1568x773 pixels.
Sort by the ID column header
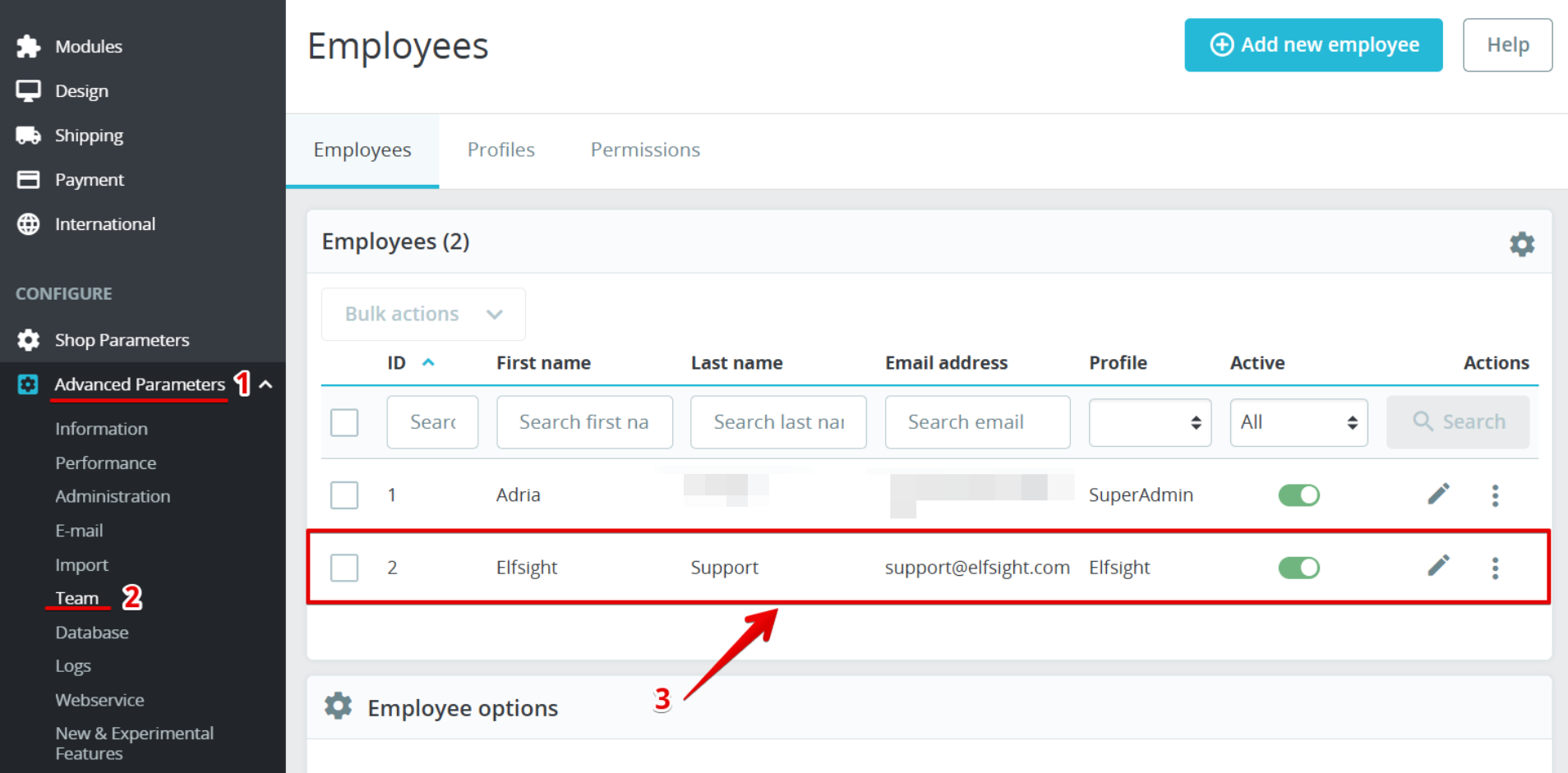click(397, 363)
